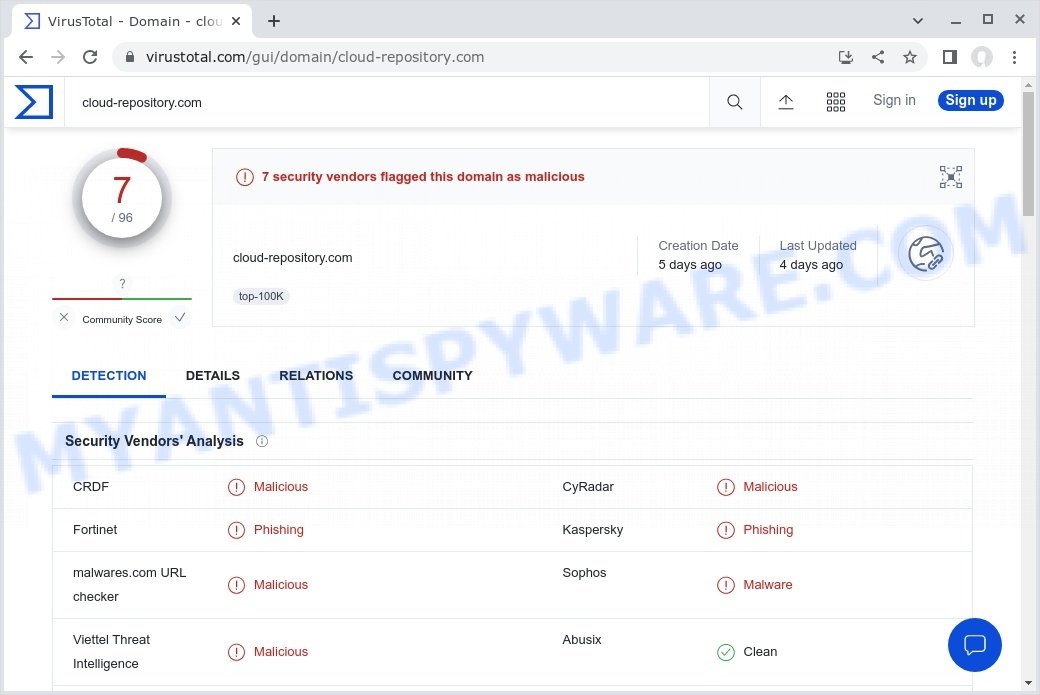Click the VirusTotal sigma logo

pos(34,102)
